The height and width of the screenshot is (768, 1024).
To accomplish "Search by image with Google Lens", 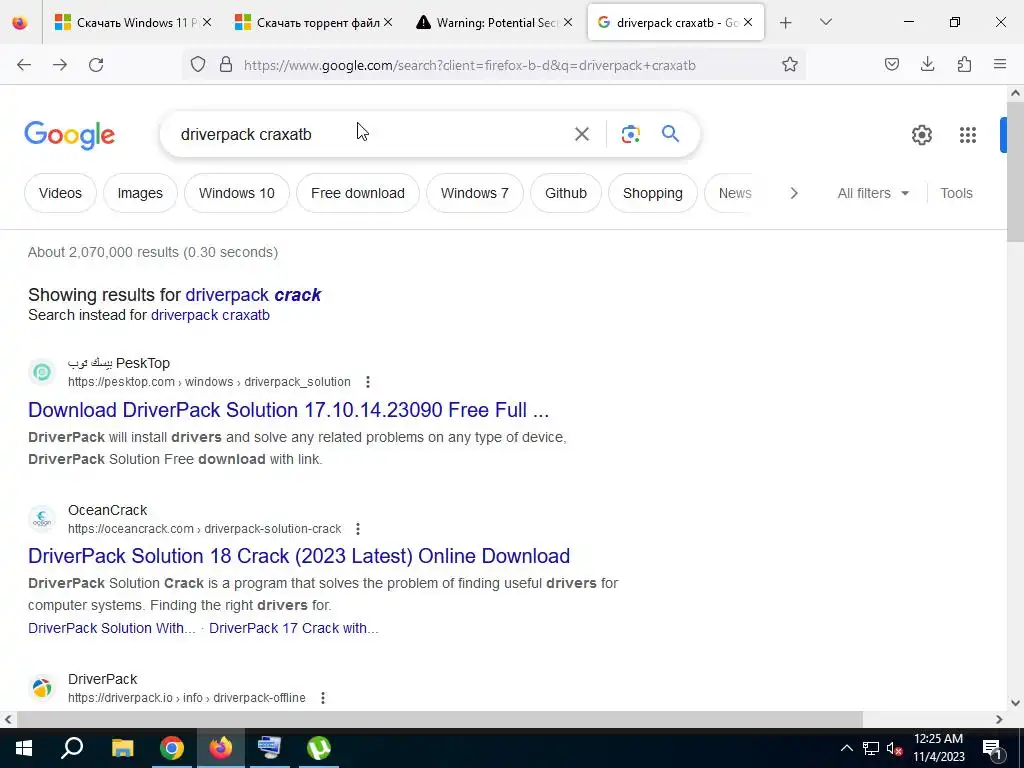I will [630, 135].
